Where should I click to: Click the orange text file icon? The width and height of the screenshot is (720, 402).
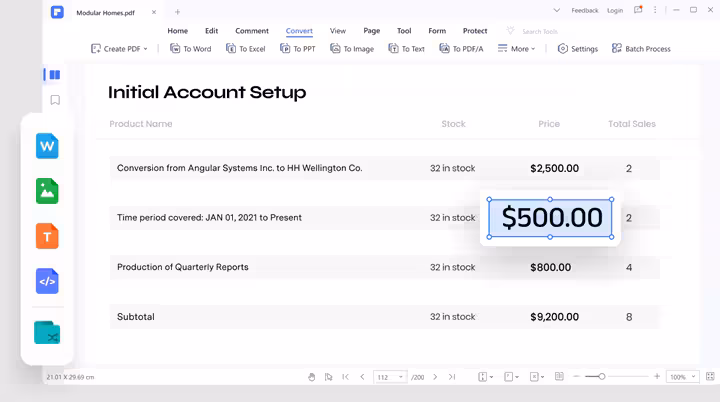point(47,236)
